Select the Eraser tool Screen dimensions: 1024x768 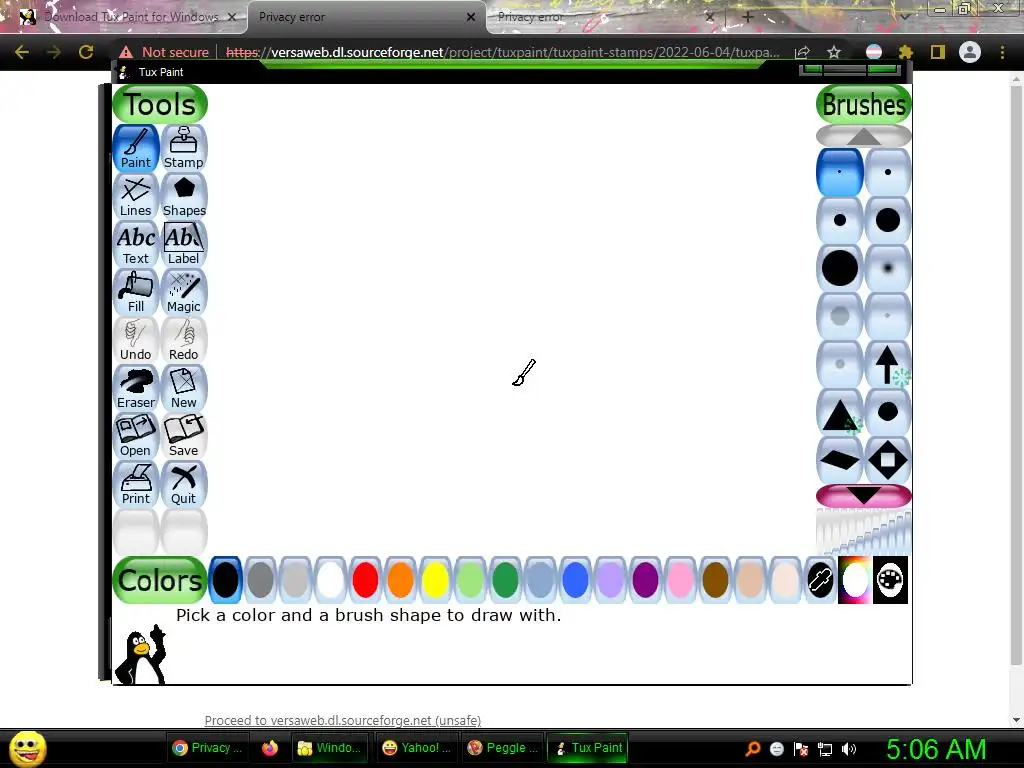136,388
